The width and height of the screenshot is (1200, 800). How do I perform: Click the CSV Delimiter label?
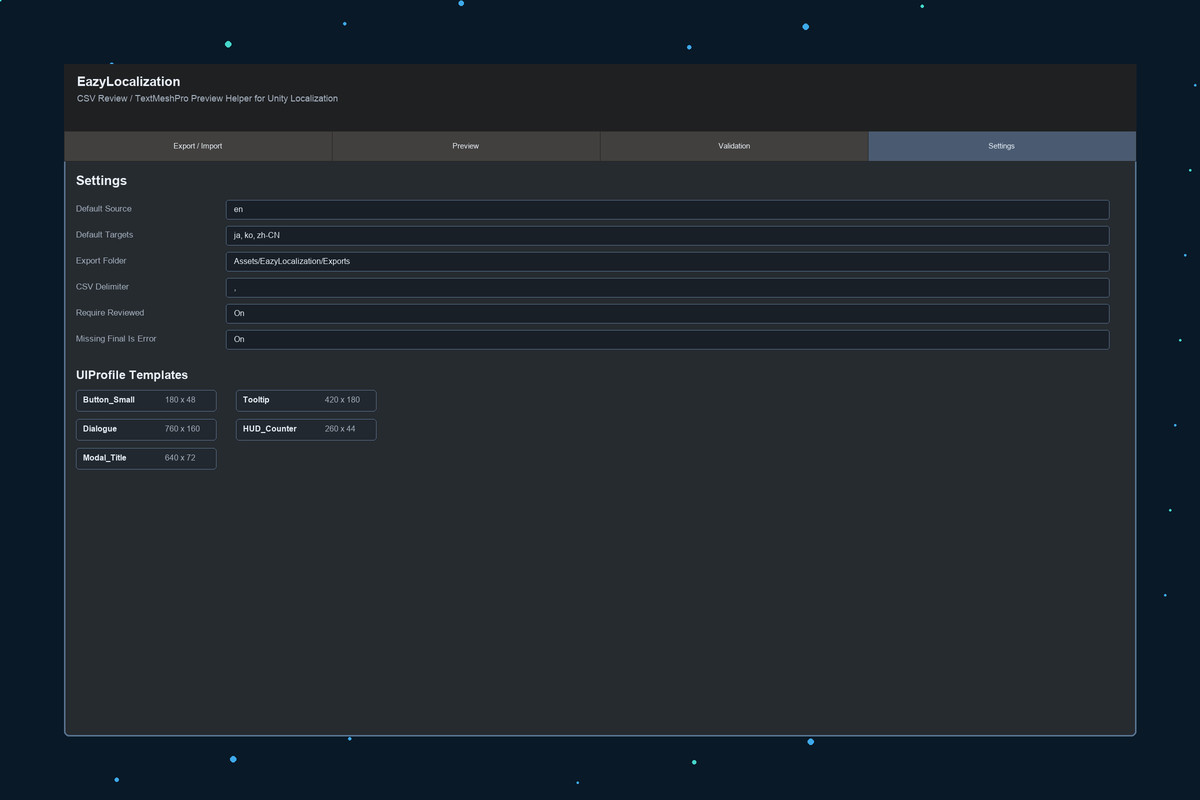tap(102, 287)
